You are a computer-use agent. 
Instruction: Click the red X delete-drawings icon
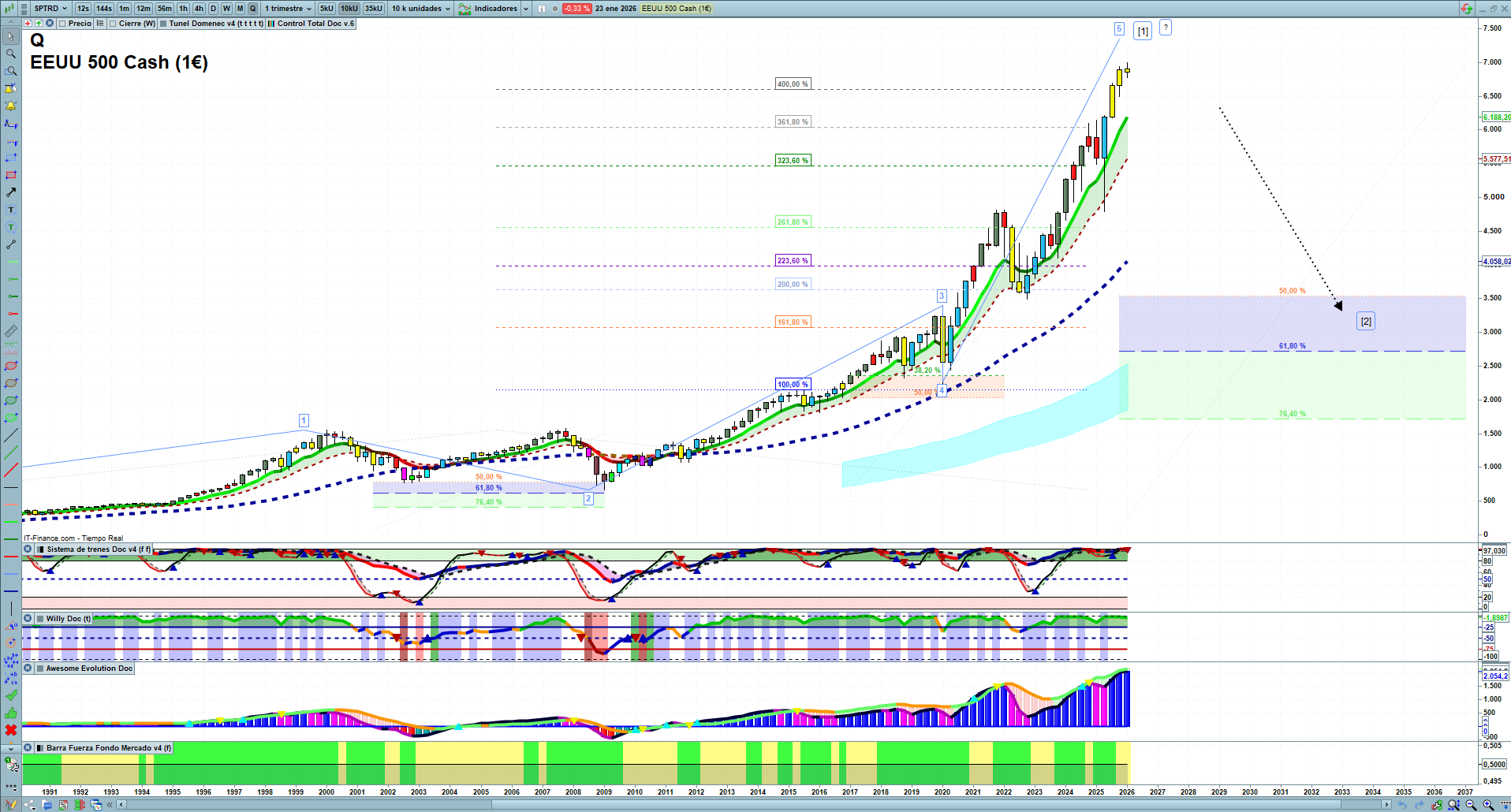11,730
